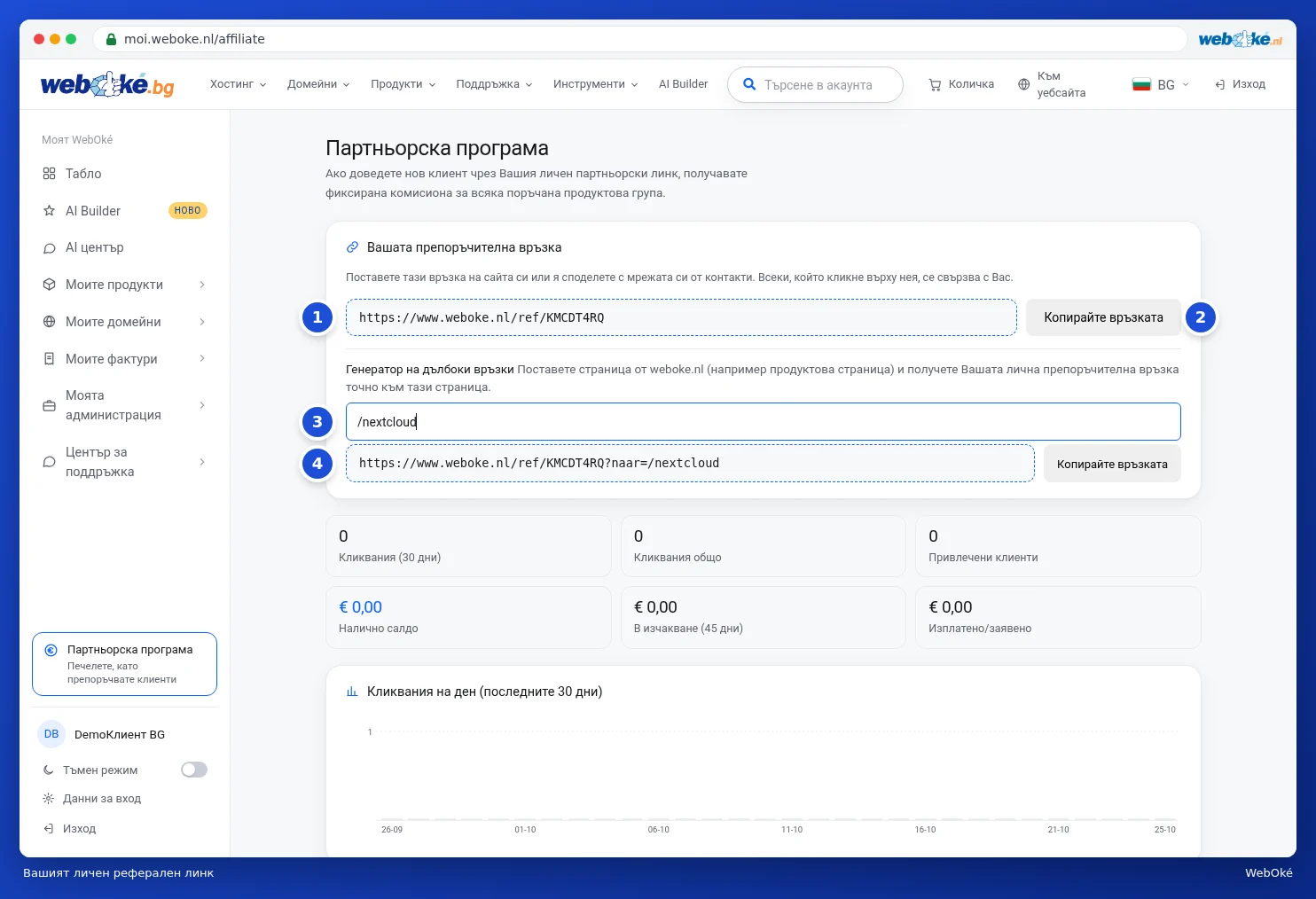Image resolution: width=1316 pixels, height=899 pixels.
Task: Click the Моите продукти box icon
Action: click(x=50, y=285)
